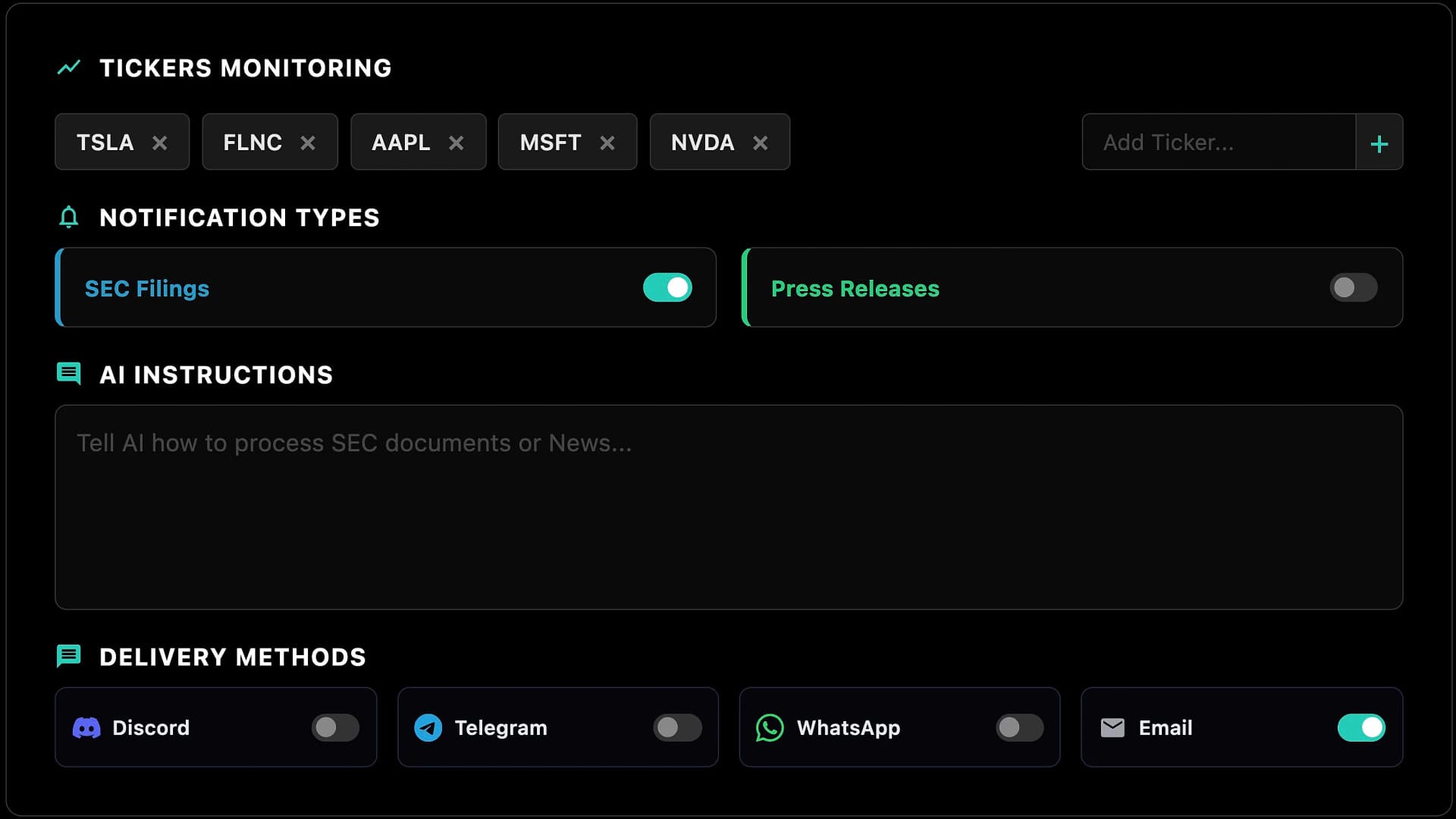Remove the TSLA ticker chip

click(x=161, y=142)
